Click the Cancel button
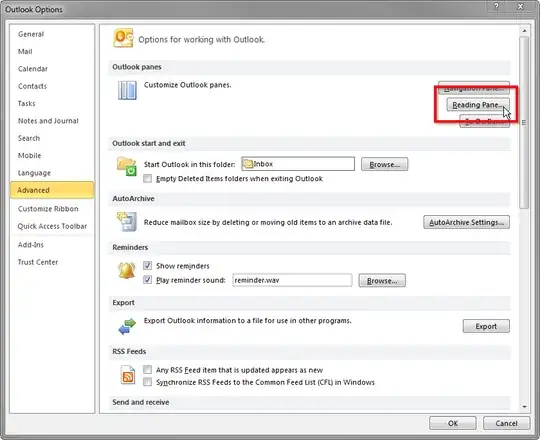The image size is (540, 440). [x=506, y=423]
